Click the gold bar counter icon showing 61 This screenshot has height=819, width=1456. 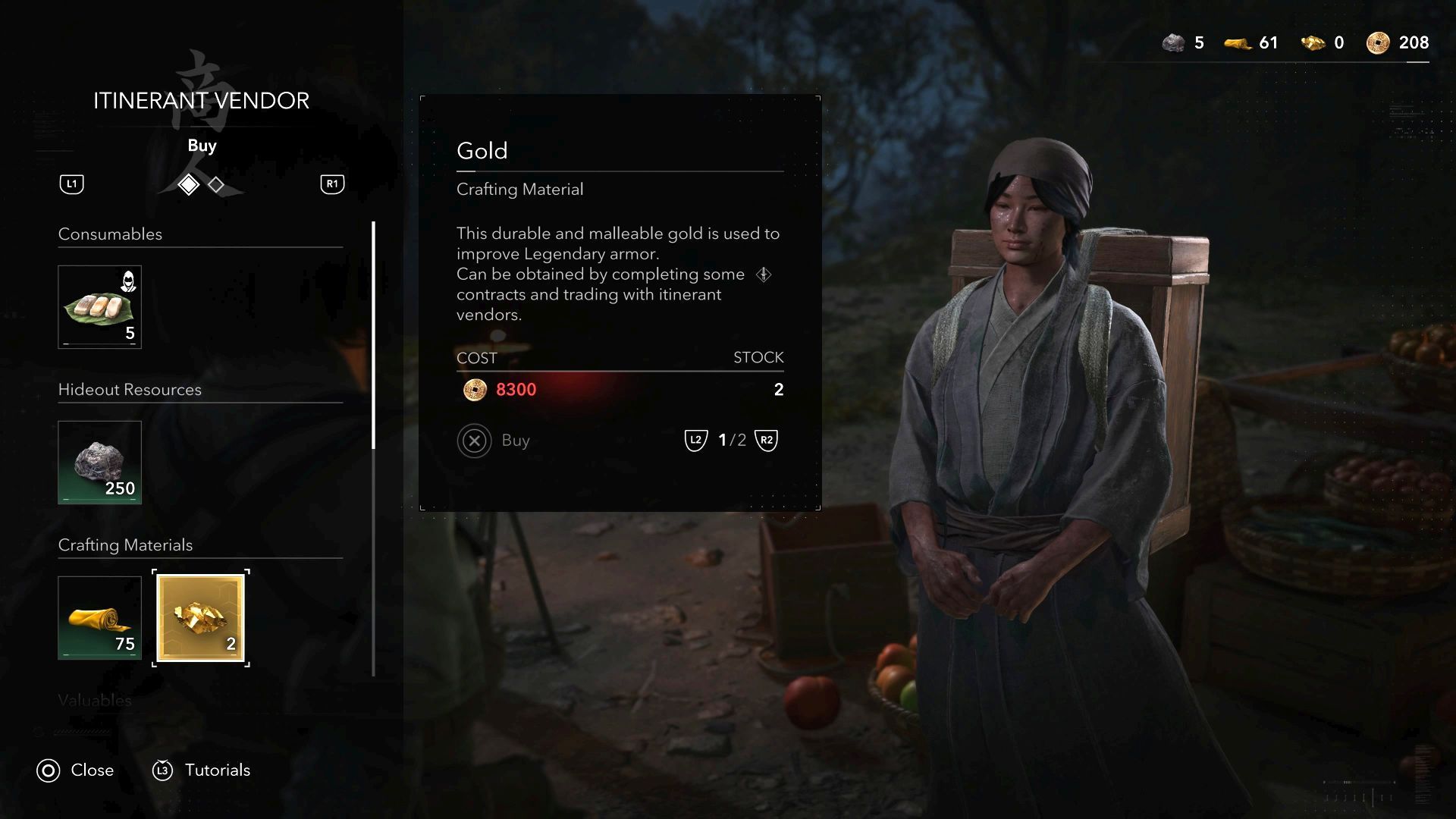point(1238,44)
